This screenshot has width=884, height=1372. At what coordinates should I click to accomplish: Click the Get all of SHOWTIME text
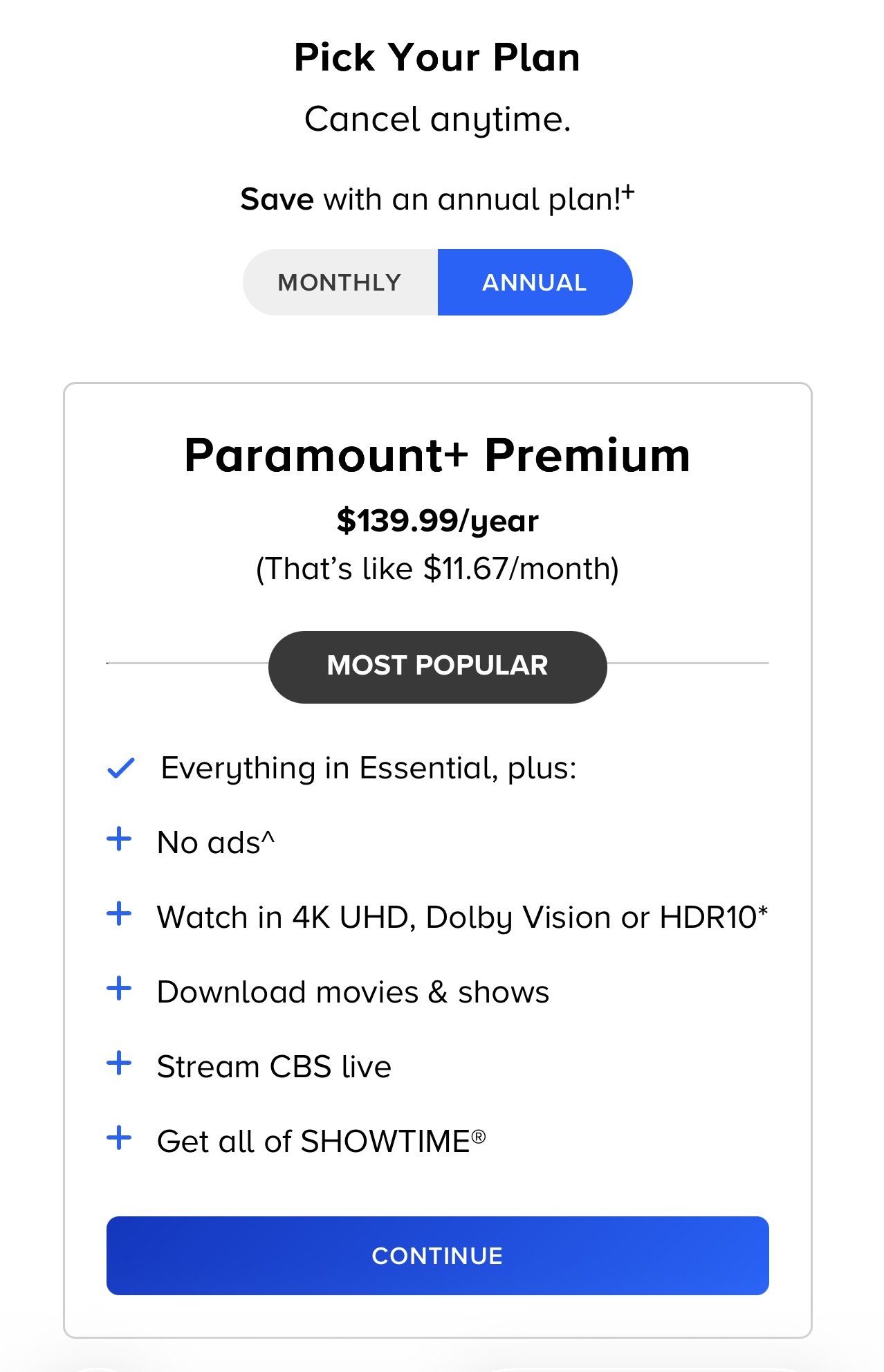click(x=321, y=1142)
